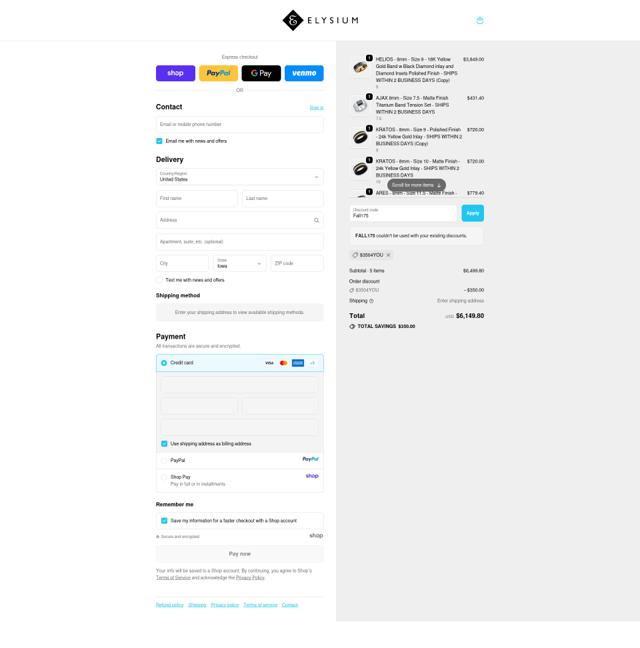640x648 pixels.
Task: Toggle Use shipping address as billing address
Action: (164, 443)
